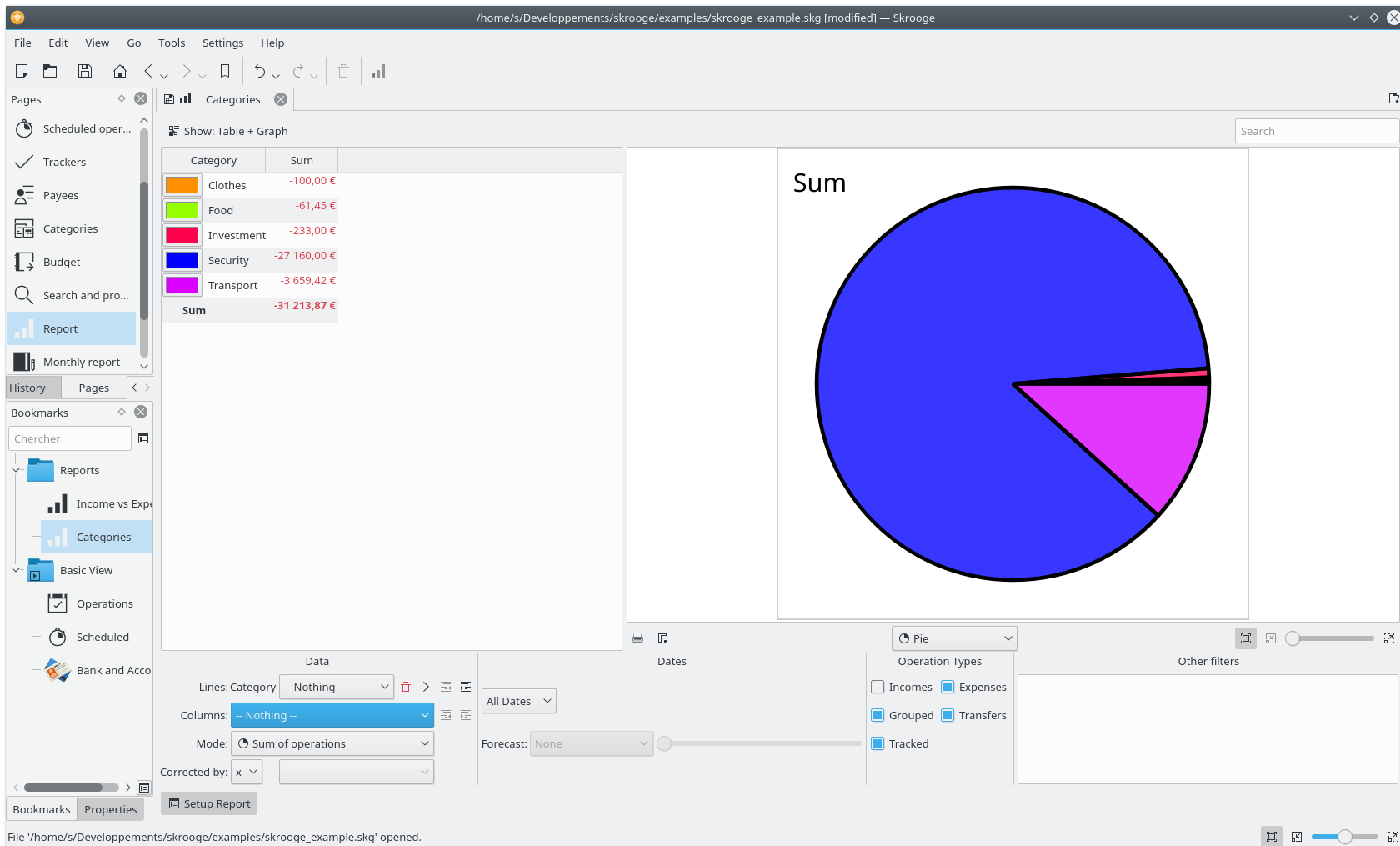
Task: Click the red delete icon beside Lines
Action: tap(406, 688)
